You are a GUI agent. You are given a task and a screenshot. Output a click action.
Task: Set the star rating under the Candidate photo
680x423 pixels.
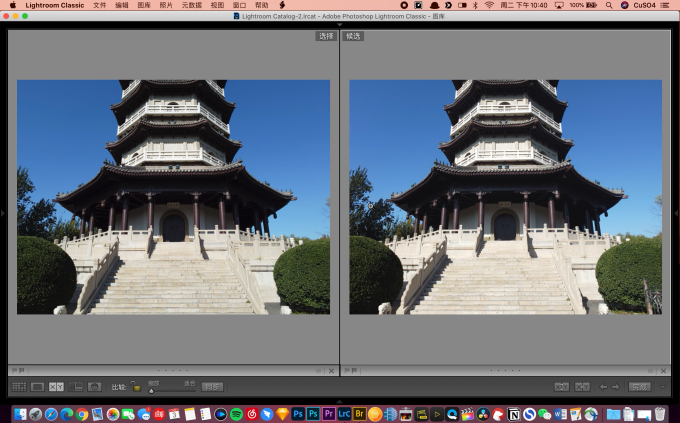[505, 371]
